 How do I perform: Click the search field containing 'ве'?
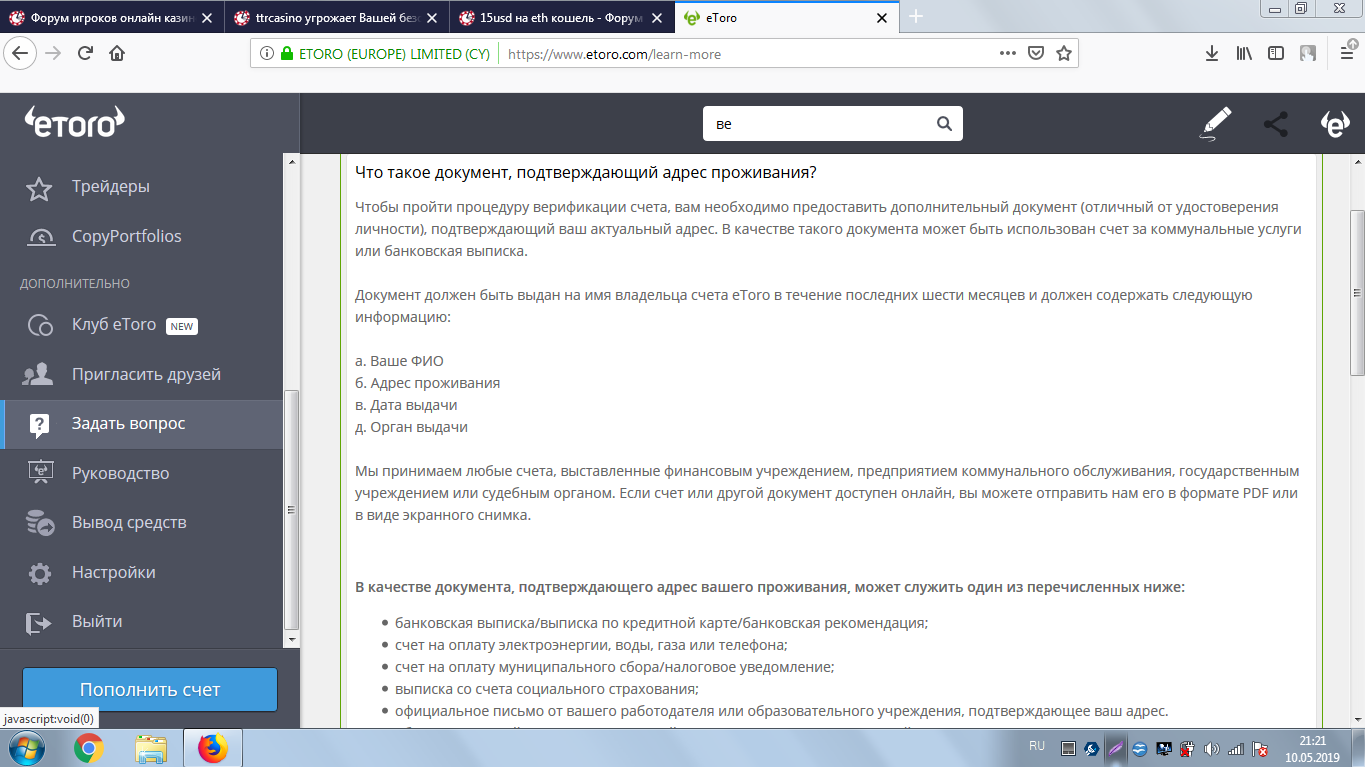point(833,124)
